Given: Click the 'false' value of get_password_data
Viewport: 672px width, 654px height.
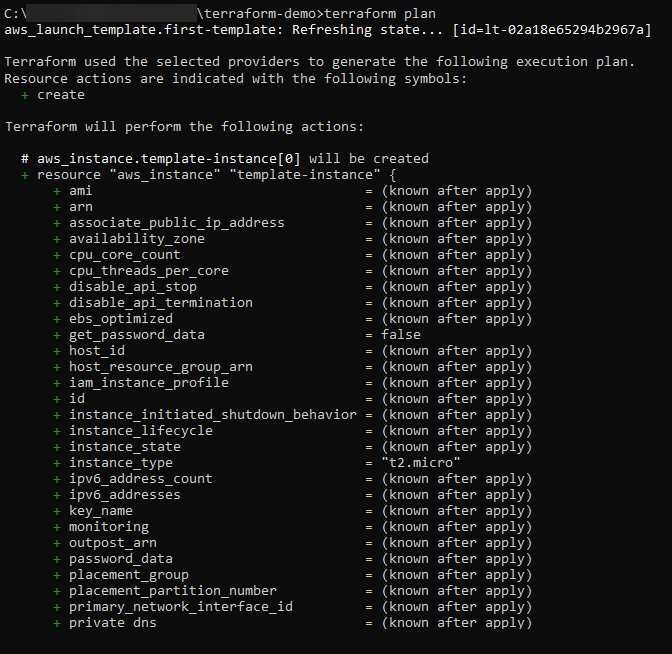Looking at the screenshot, I should (x=401, y=335).
